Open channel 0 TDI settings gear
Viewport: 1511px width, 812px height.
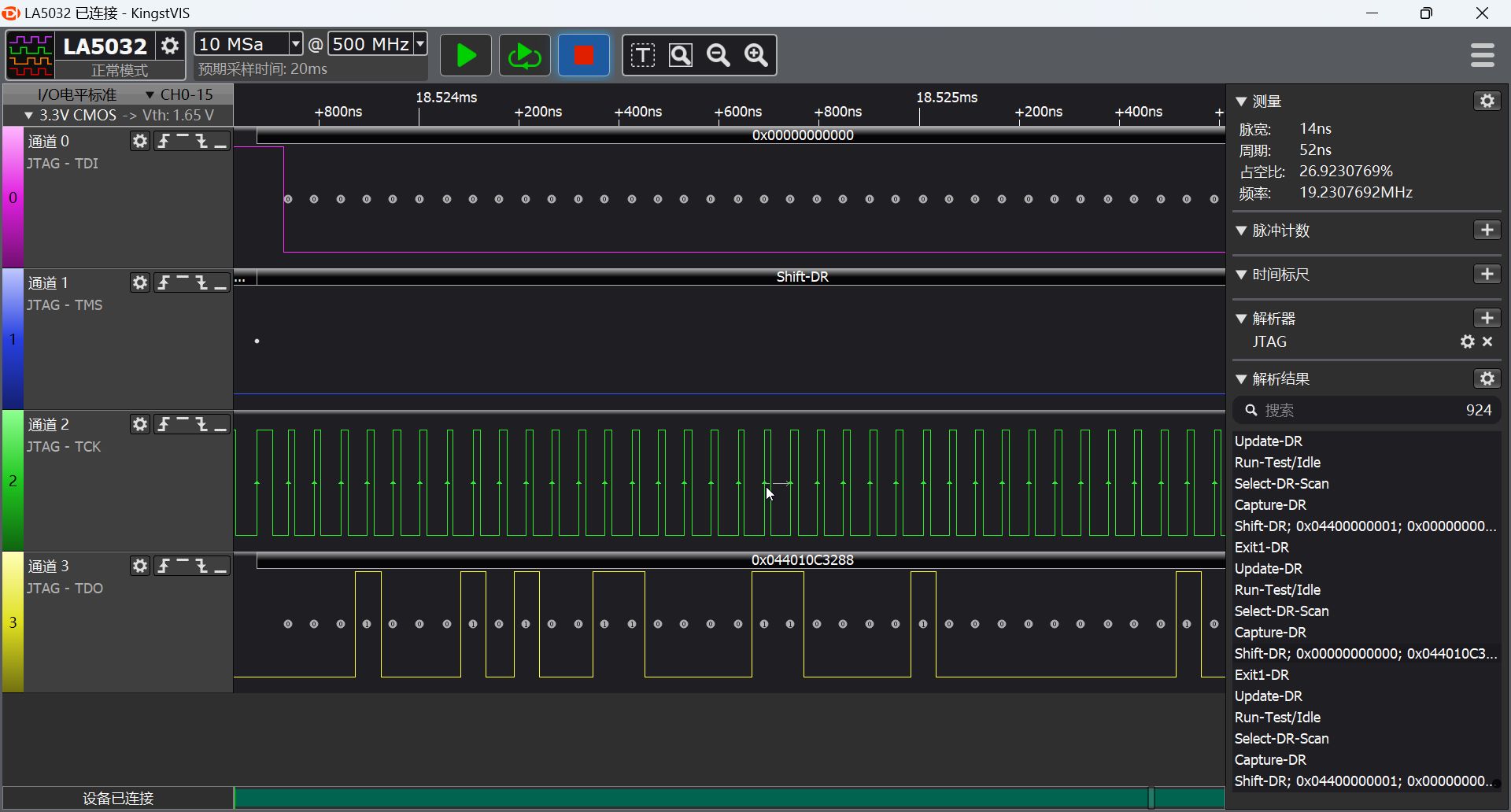[x=140, y=141]
